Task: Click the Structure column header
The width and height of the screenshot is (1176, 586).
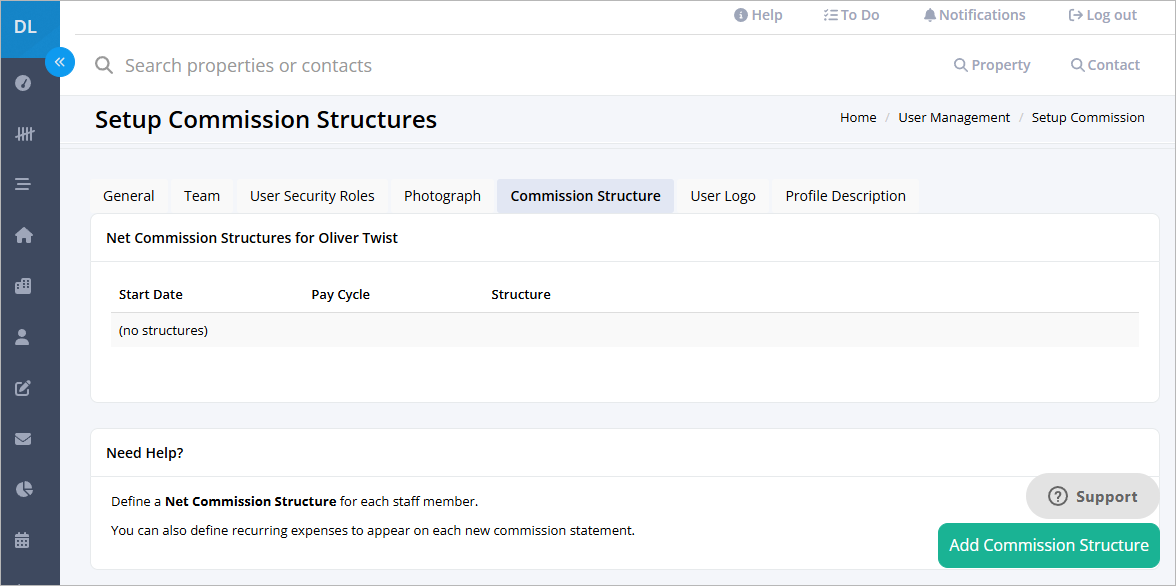Action: 520,294
